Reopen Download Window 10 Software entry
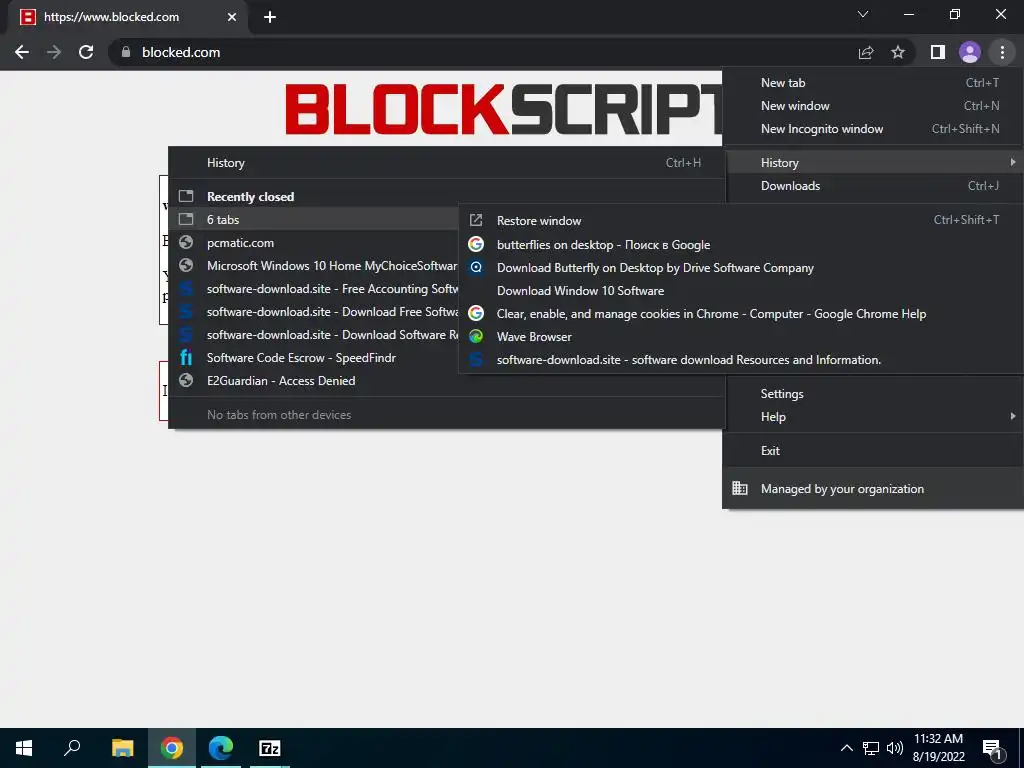Image resolution: width=1024 pixels, height=768 pixels. tap(741, 291)
